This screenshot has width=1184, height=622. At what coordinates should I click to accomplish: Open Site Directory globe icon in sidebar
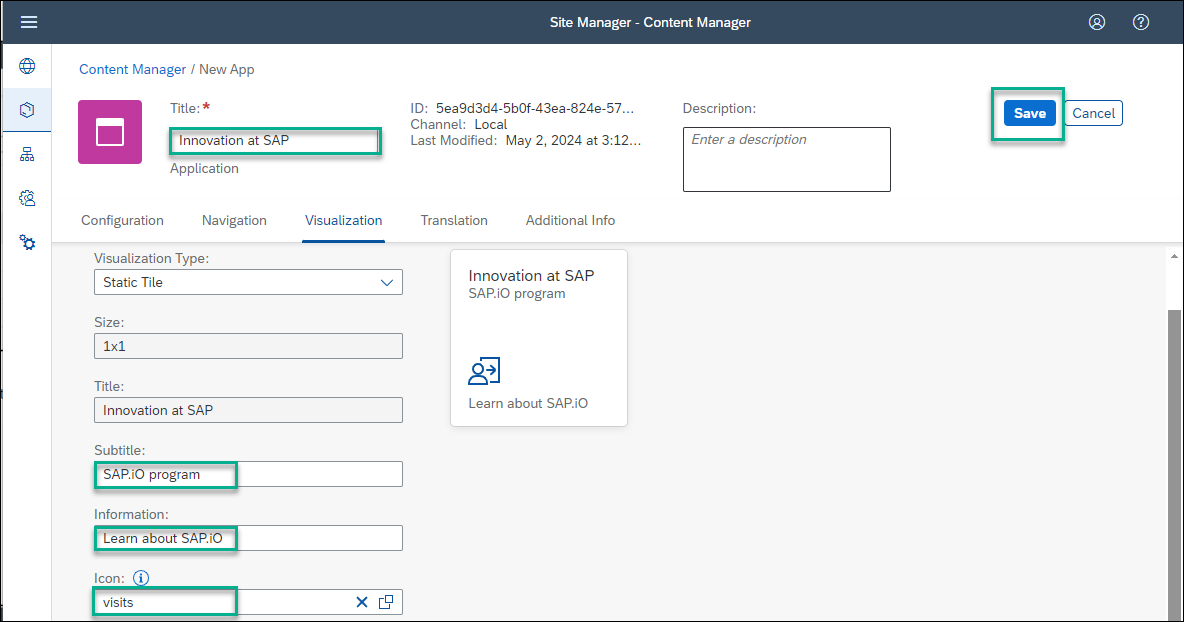click(27, 66)
